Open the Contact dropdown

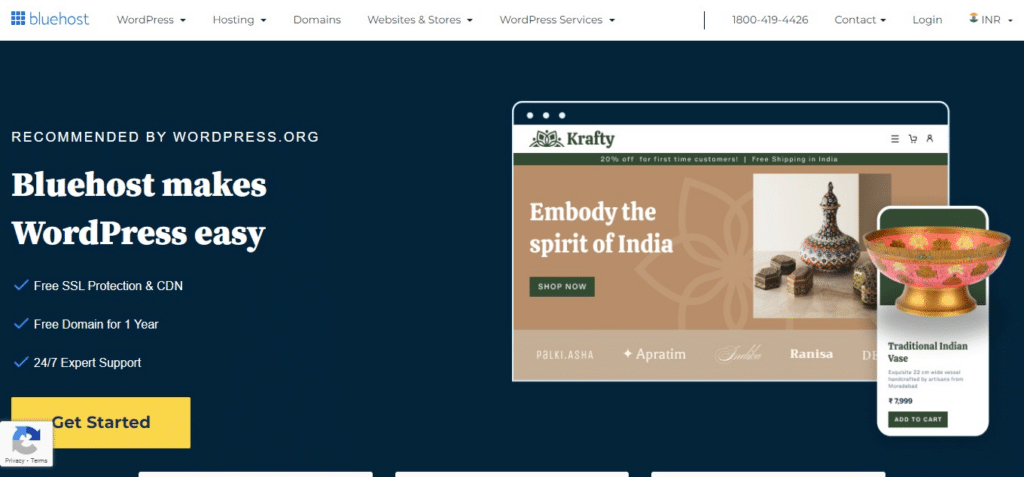[x=860, y=20]
